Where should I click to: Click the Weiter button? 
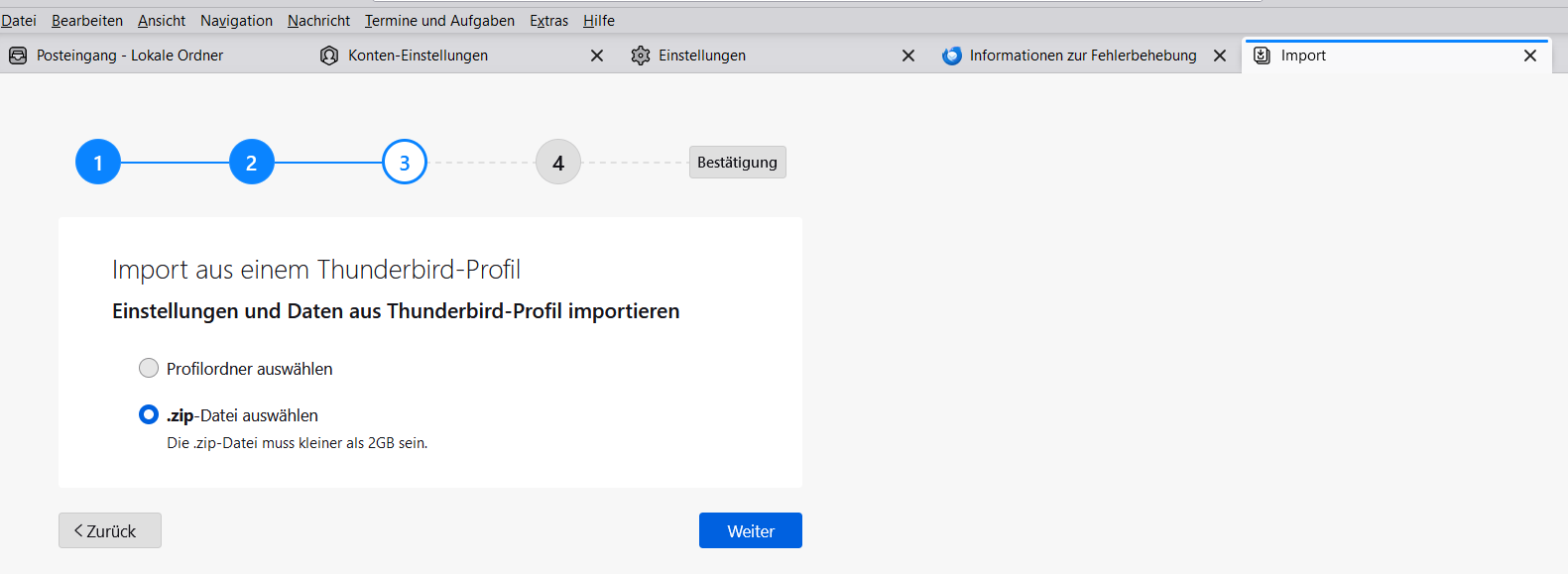(751, 530)
